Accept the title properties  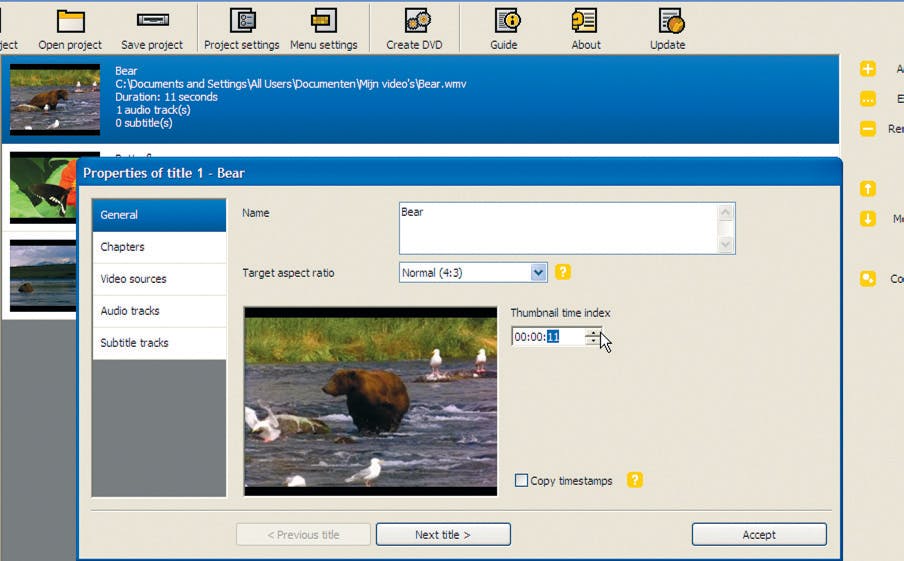759,534
